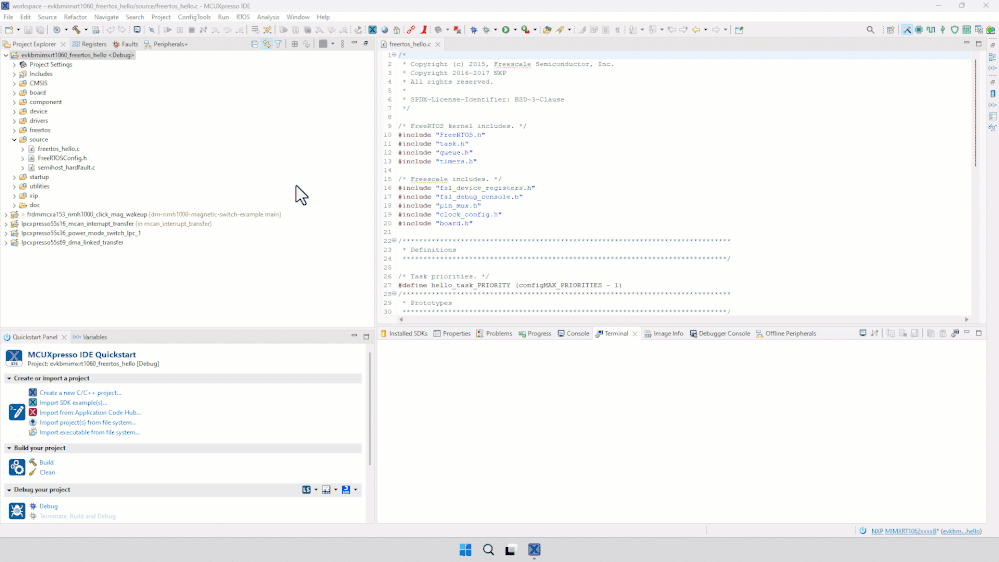
Task: Open the ConfigTools menu
Action: 194,17
